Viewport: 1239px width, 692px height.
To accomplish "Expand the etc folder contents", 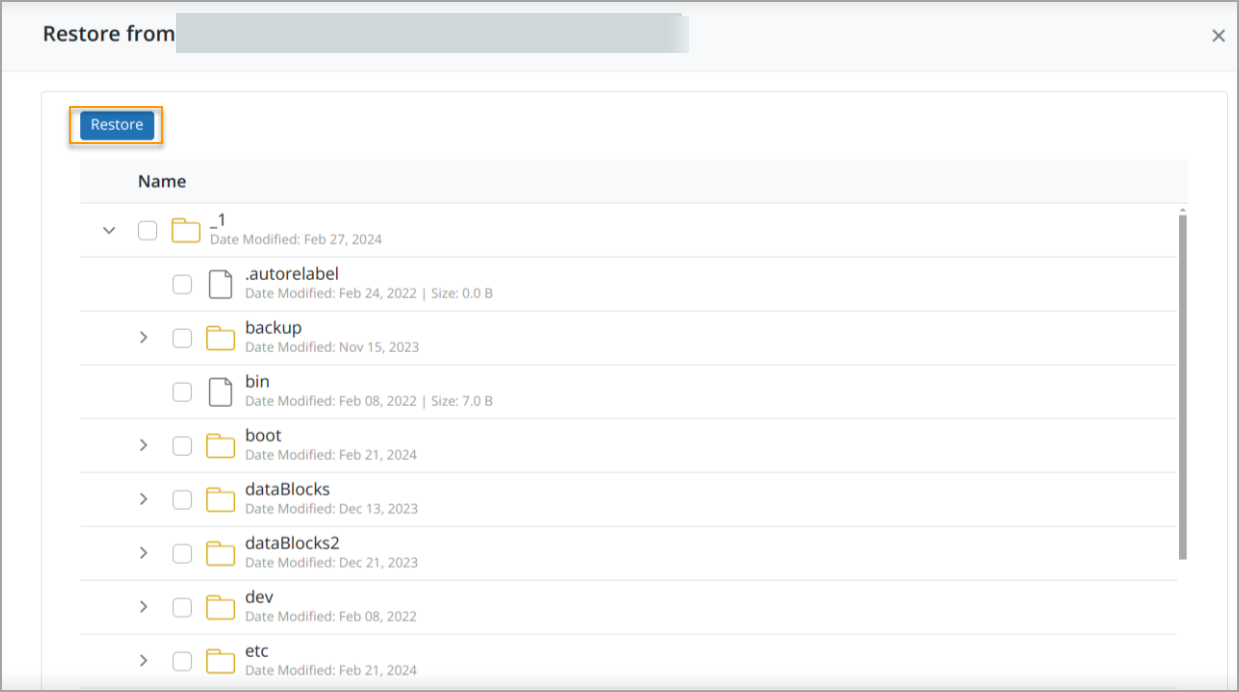I will pyautogui.click(x=143, y=661).
